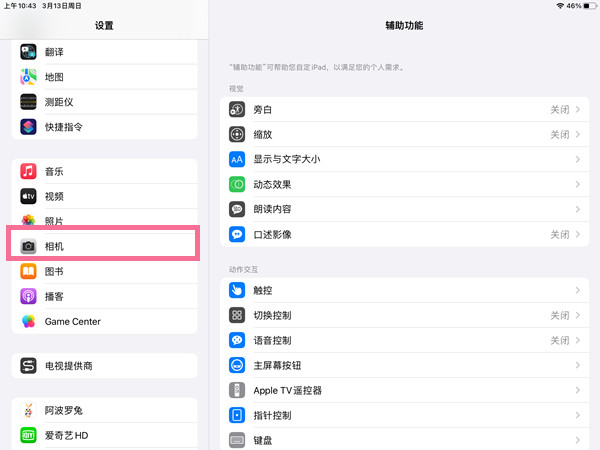The image size is (600, 450).
Task: Expand the 显示与文字大小 row chevron
Action: pos(578,159)
